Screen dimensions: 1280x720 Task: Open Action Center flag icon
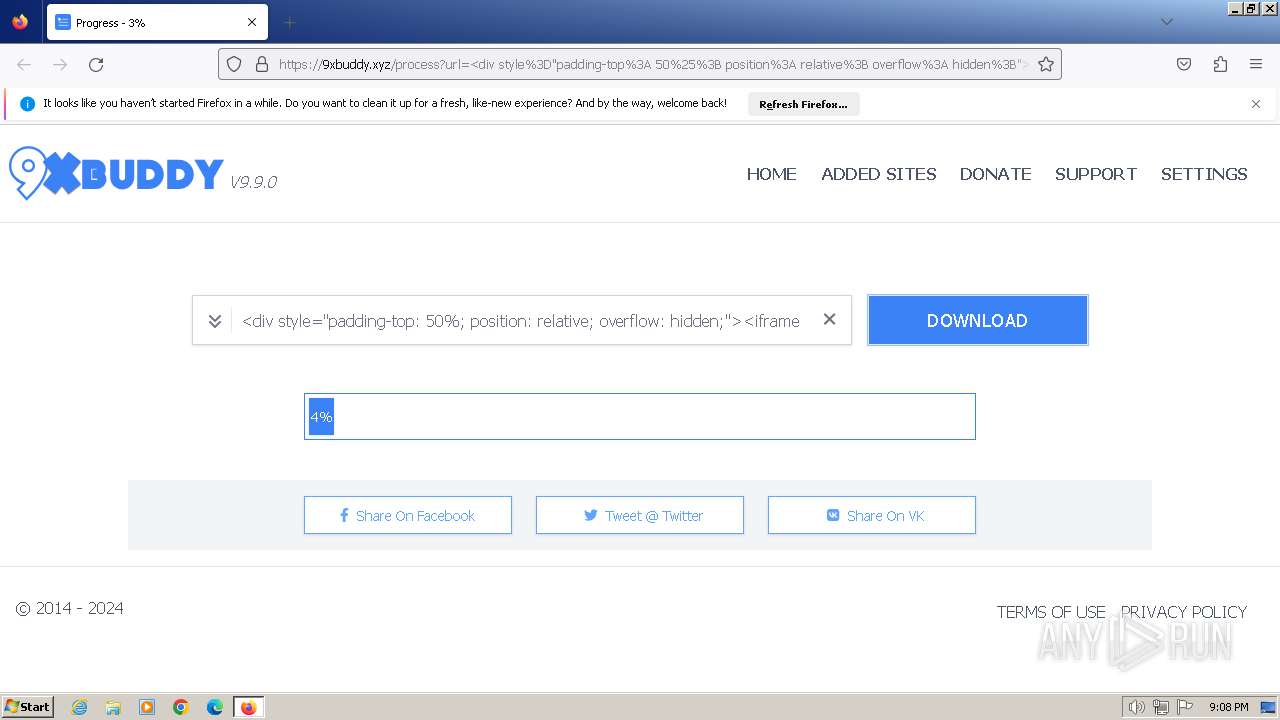tap(1185, 707)
